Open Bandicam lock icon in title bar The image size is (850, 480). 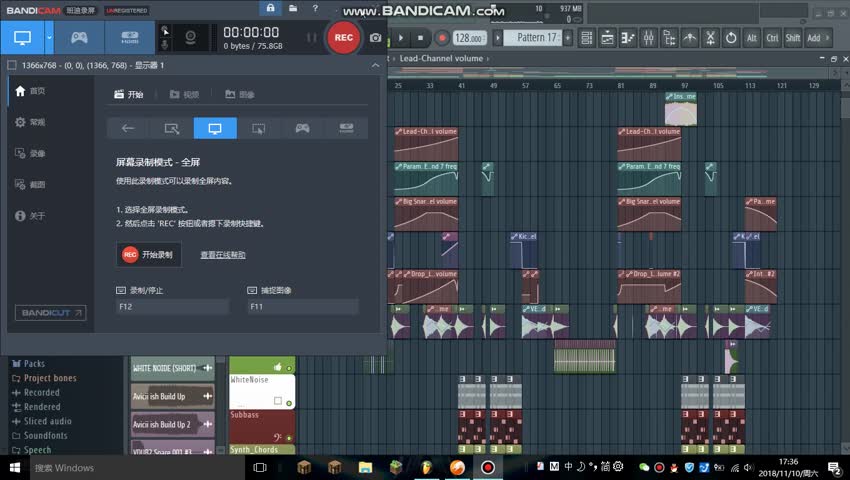(270, 8)
